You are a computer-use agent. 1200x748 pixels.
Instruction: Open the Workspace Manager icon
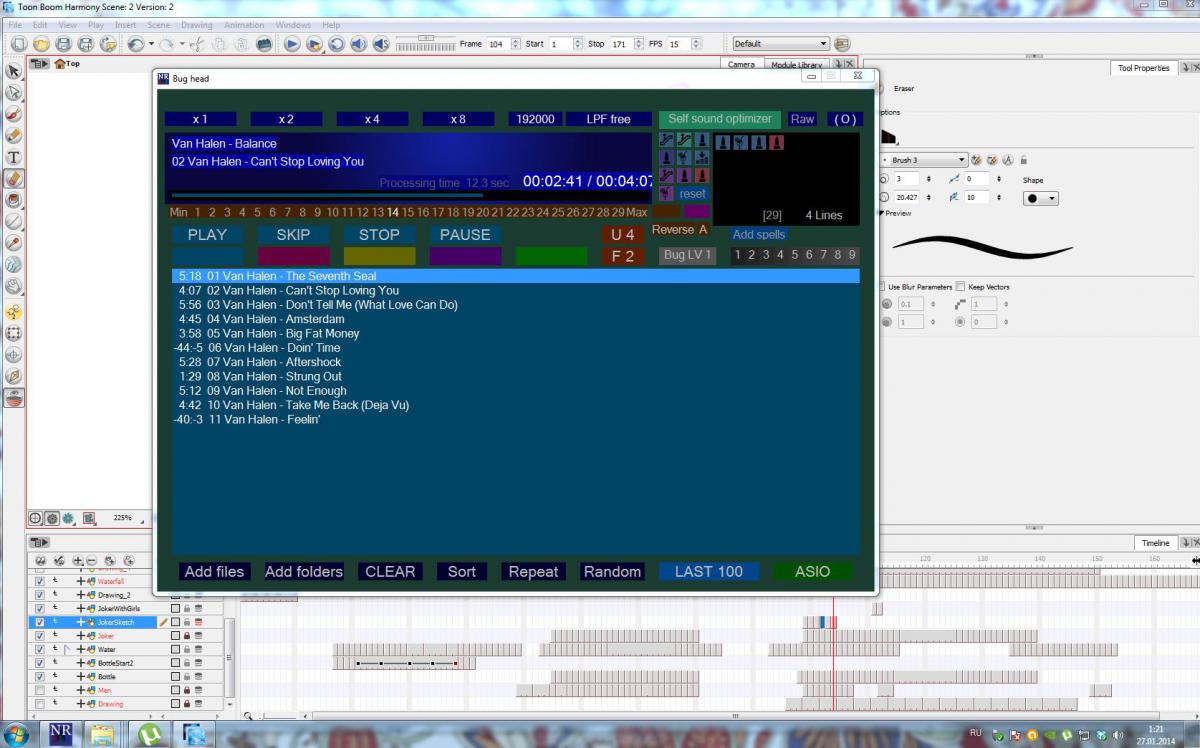[x=841, y=44]
